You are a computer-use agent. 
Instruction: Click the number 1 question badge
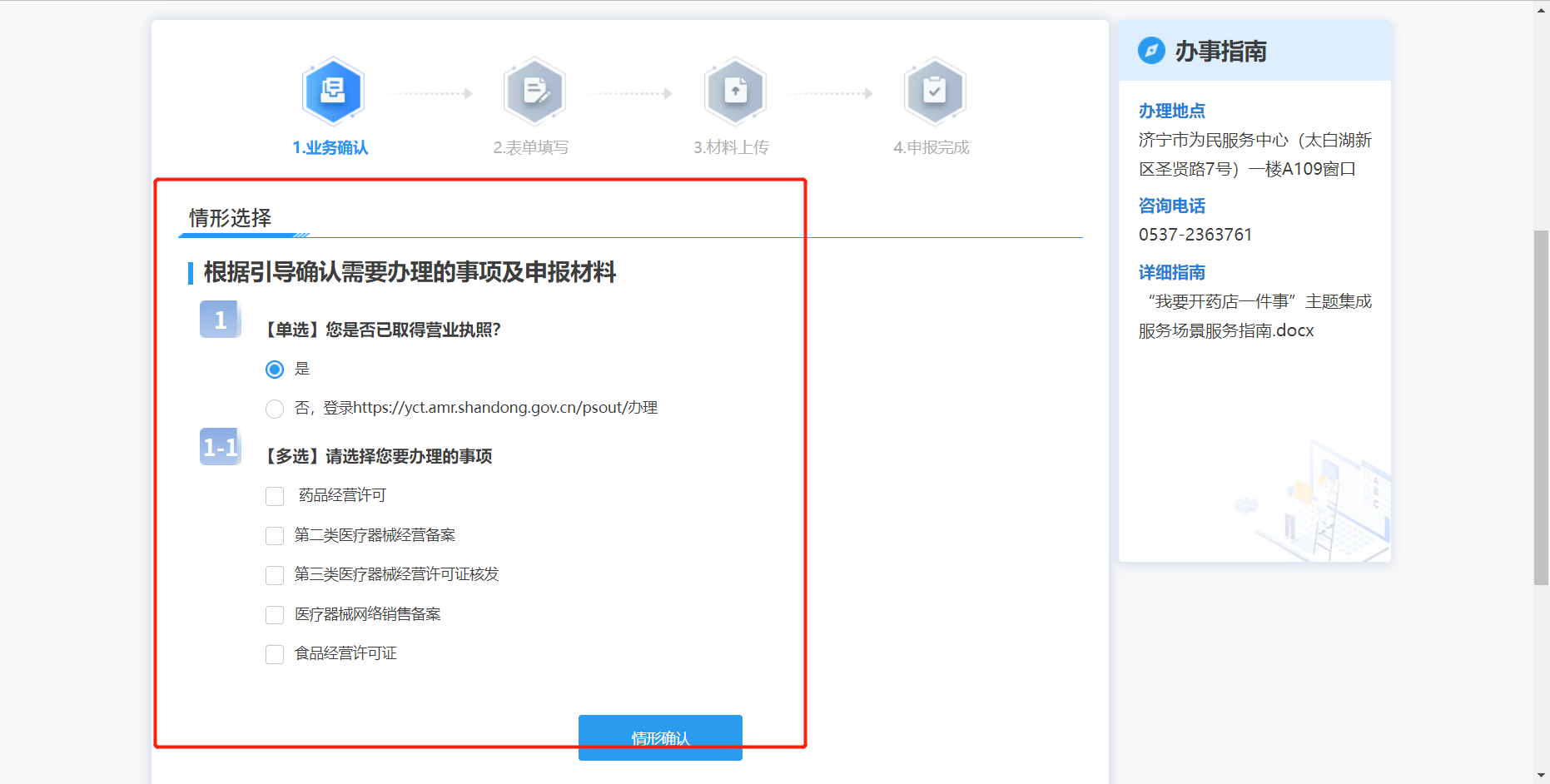[x=220, y=320]
